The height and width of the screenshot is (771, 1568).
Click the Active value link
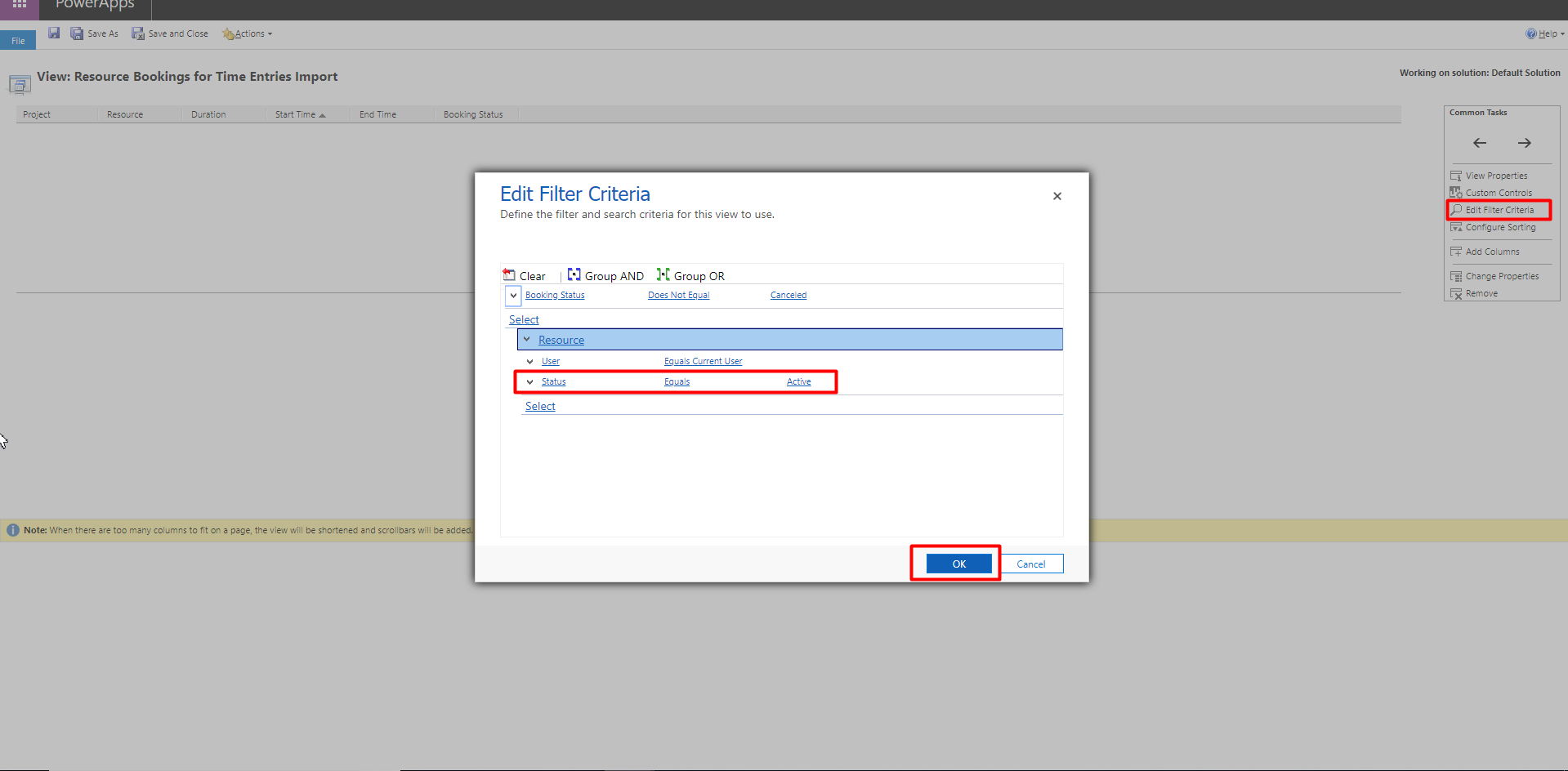(x=799, y=381)
